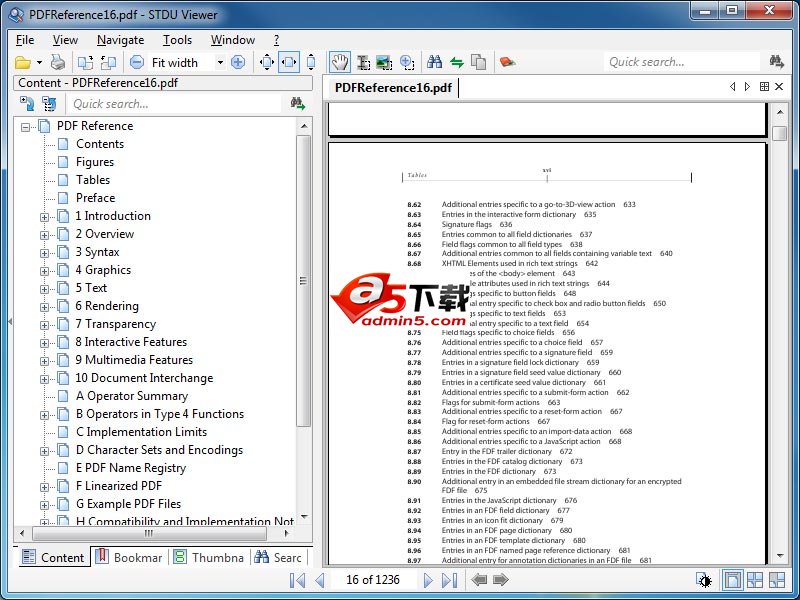Screen dimensions: 800x600
Task: Collapse all contents tree nodes icon
Action: coord(49,104)
